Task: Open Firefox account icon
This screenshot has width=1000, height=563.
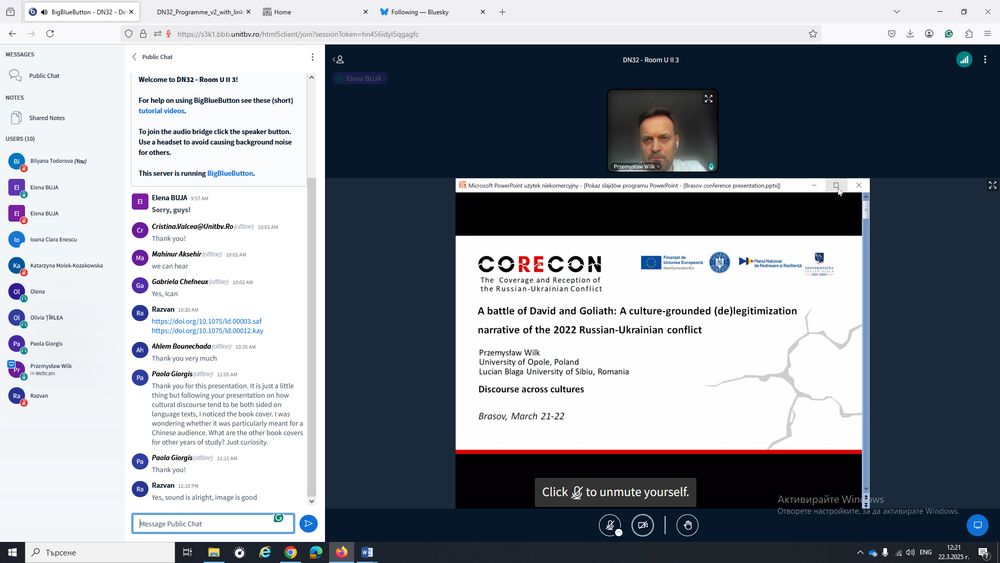Action: tap(929, 34)
